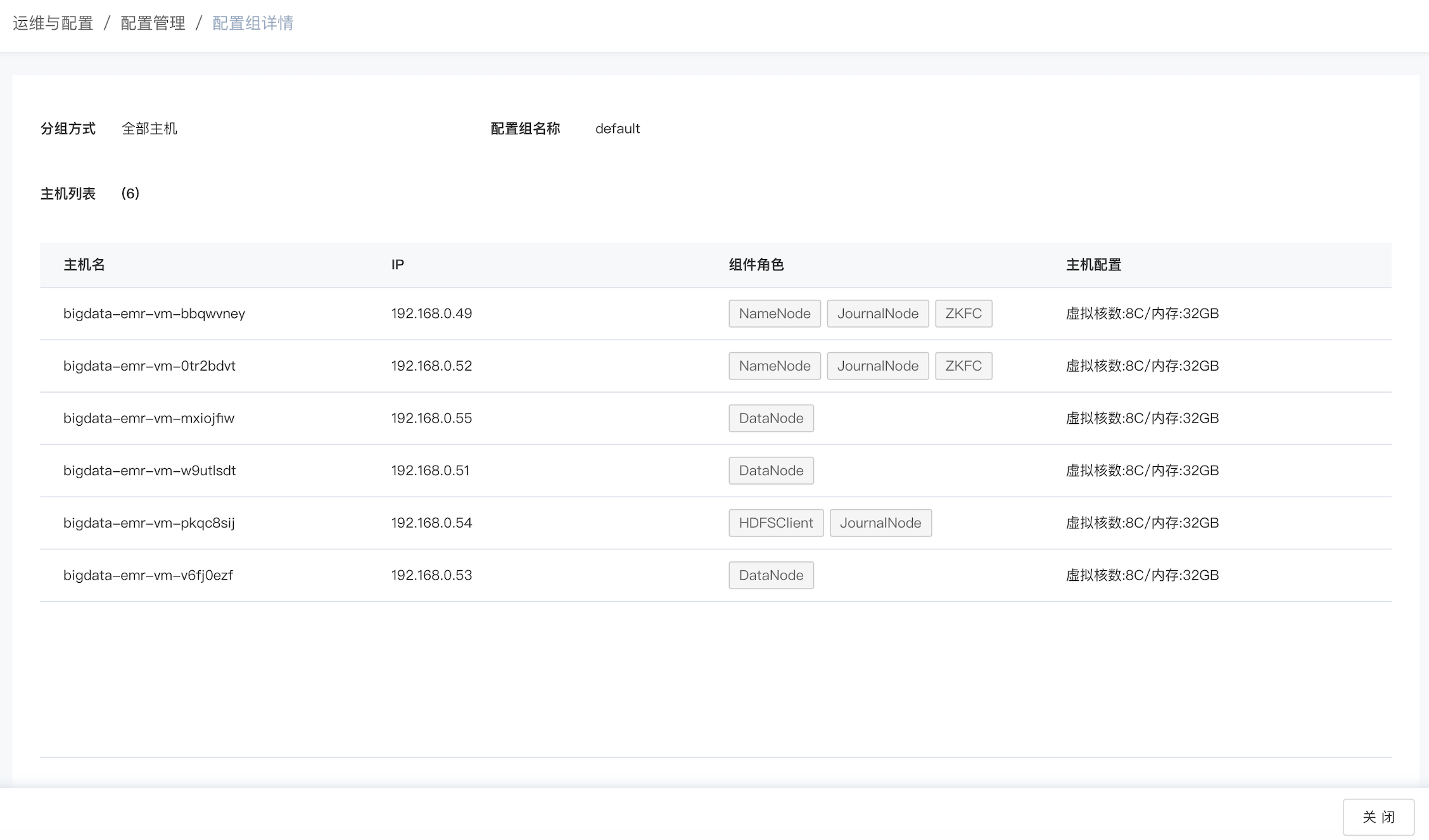Click host config for w9utlsdt row
The height and width of the screenshot is (840, 1429).
point(1143,471)
